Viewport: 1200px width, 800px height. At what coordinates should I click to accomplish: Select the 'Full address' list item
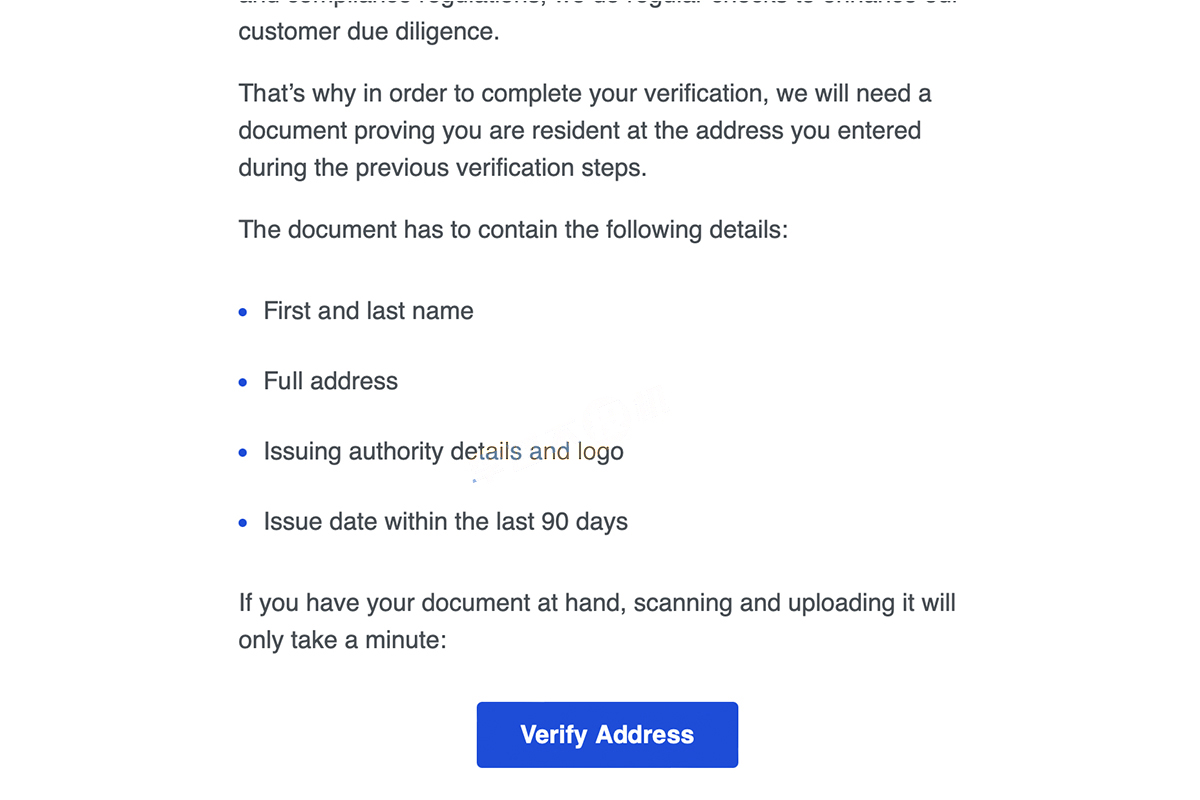pos(330,381)
